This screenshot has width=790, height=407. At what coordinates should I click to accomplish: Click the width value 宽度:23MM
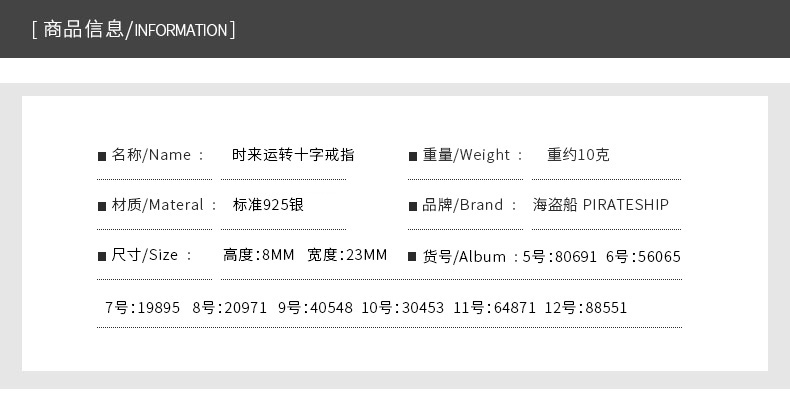347,255
